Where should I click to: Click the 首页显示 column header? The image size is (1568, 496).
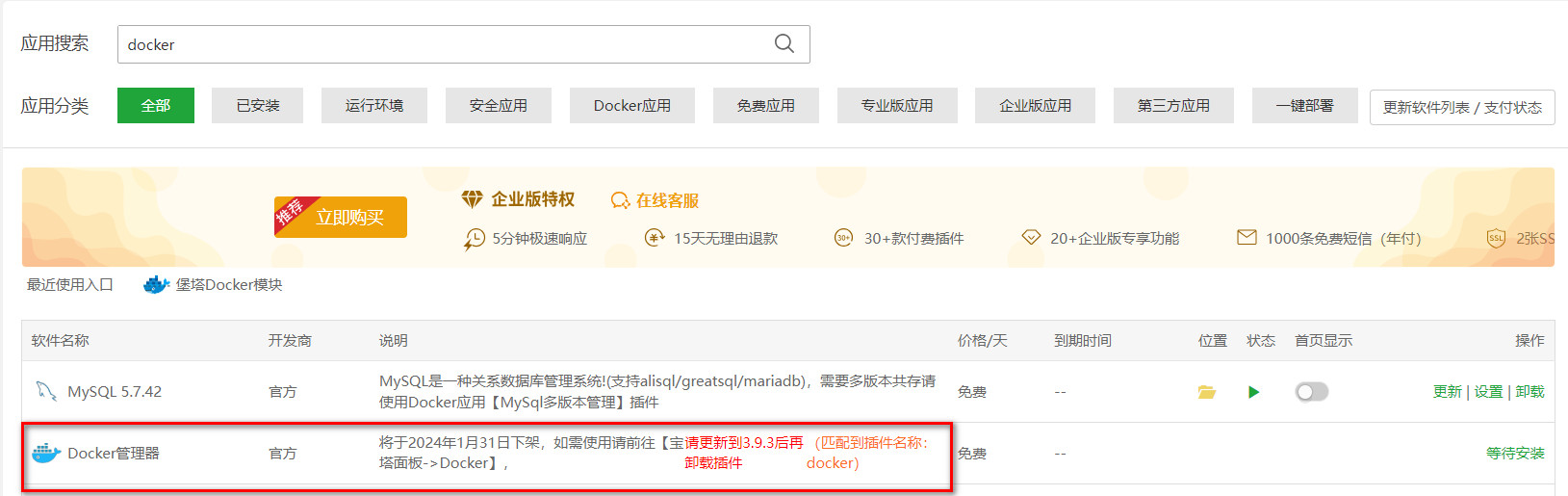(1324, 341)
